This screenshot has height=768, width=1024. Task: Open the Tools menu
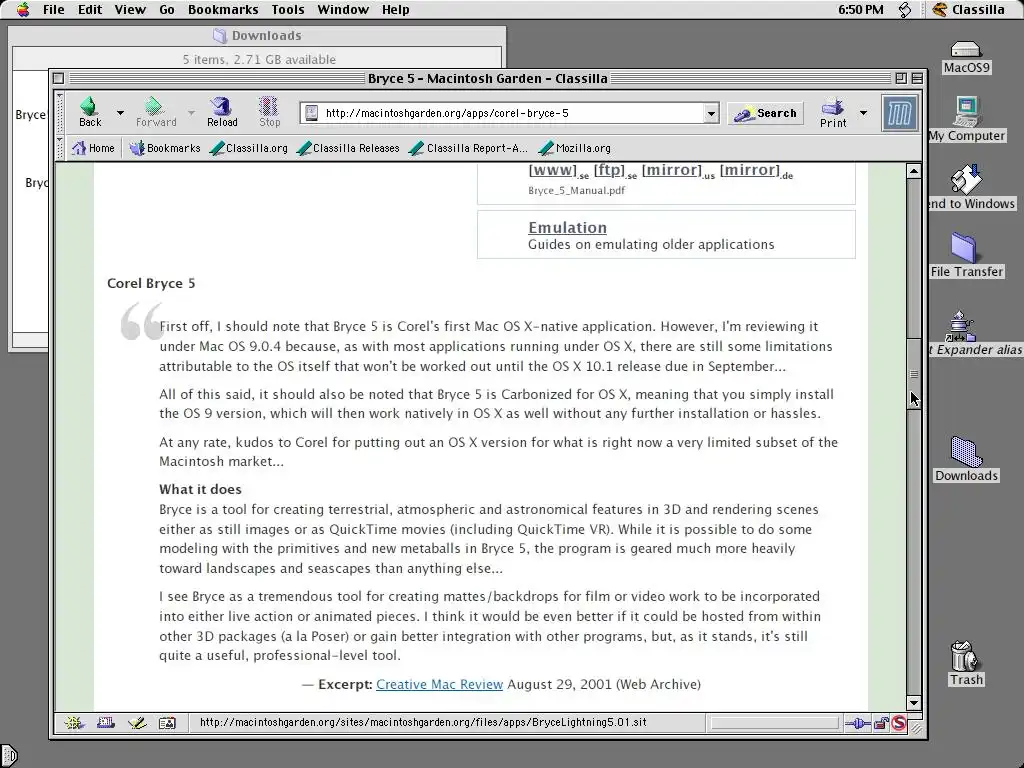(x=288, y=10)
